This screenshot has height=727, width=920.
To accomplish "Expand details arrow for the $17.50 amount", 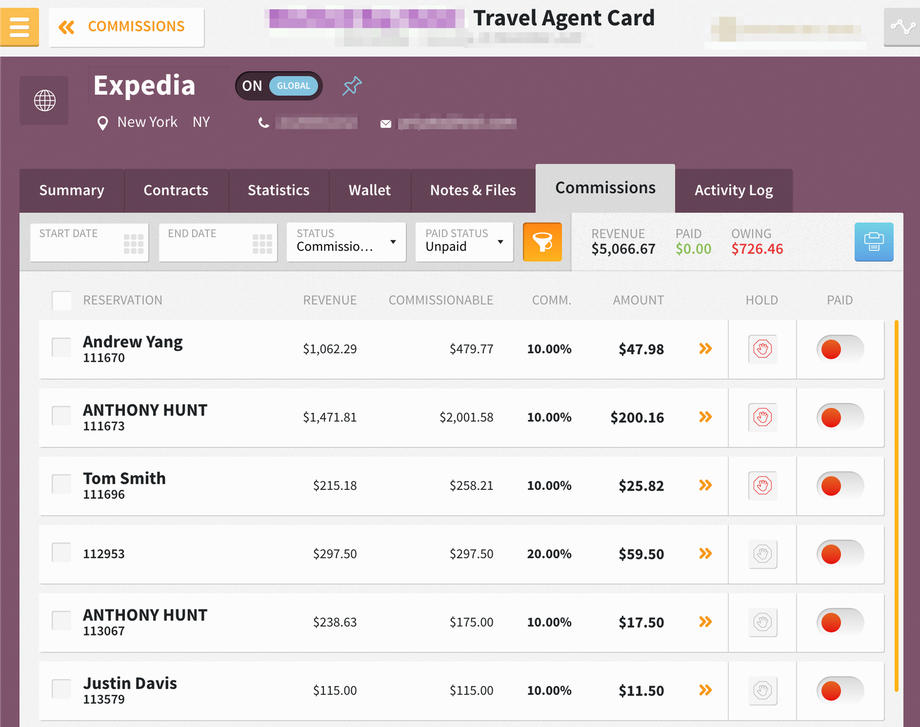I will (x=705, y=622).
